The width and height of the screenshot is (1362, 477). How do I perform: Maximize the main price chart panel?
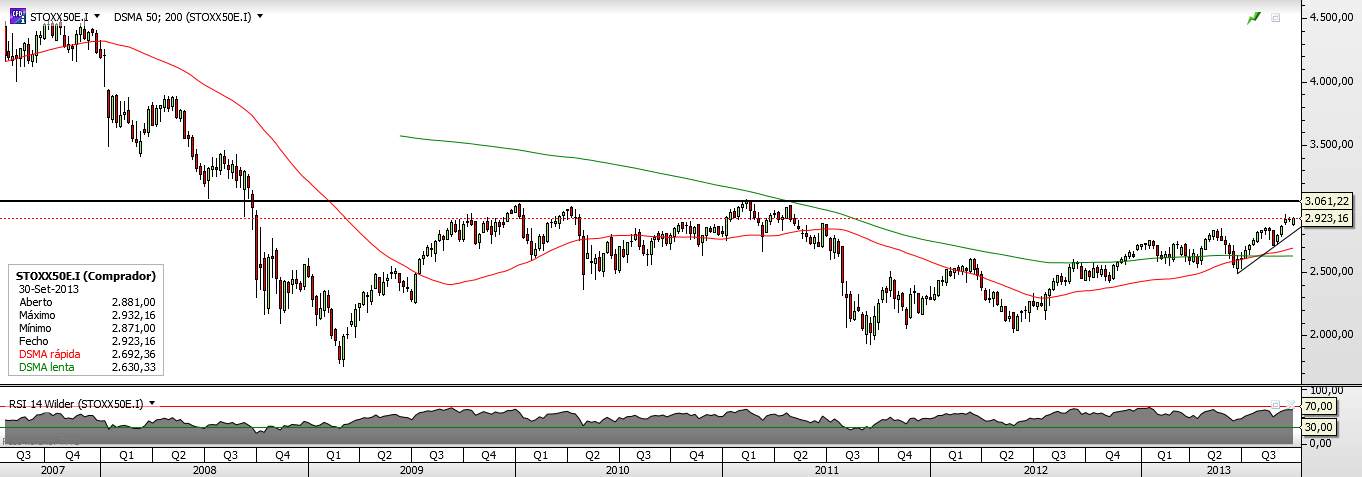pyautogui.click(x=1275, y=17)
